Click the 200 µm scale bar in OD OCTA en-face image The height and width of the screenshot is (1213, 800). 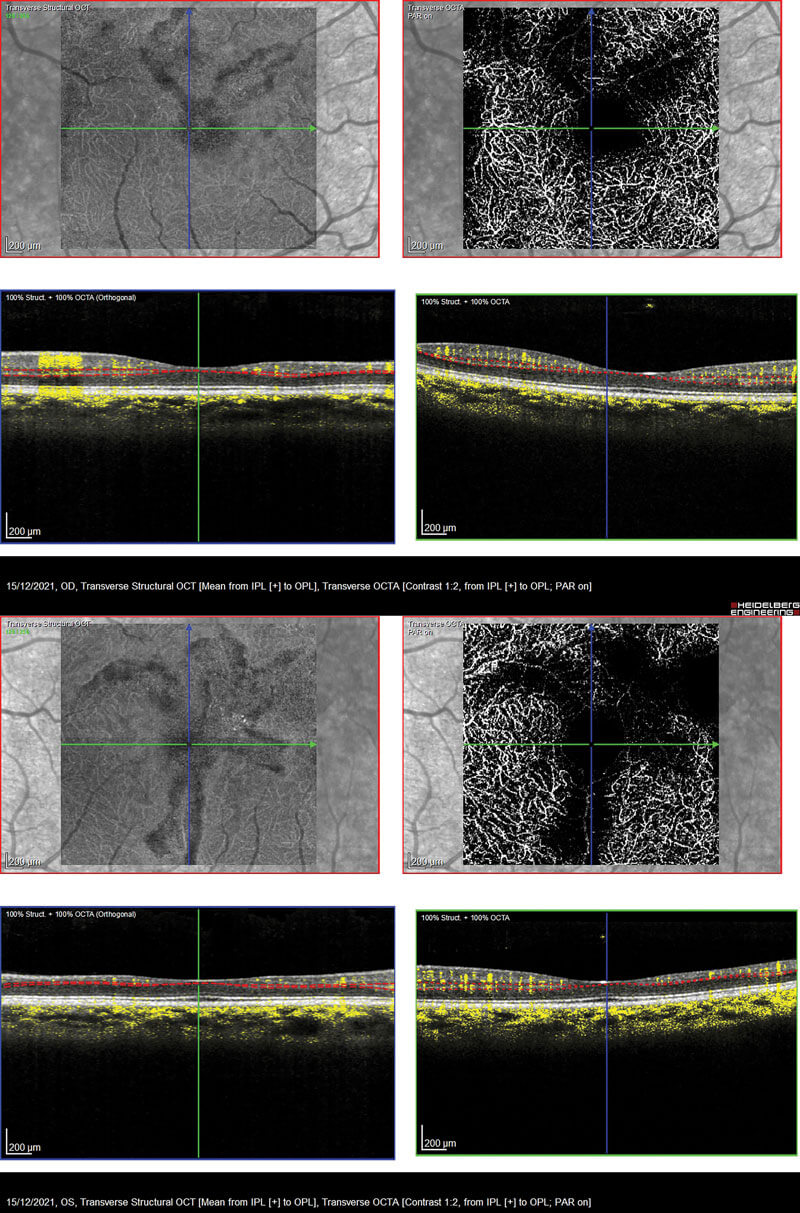click(x=428, y=243)
